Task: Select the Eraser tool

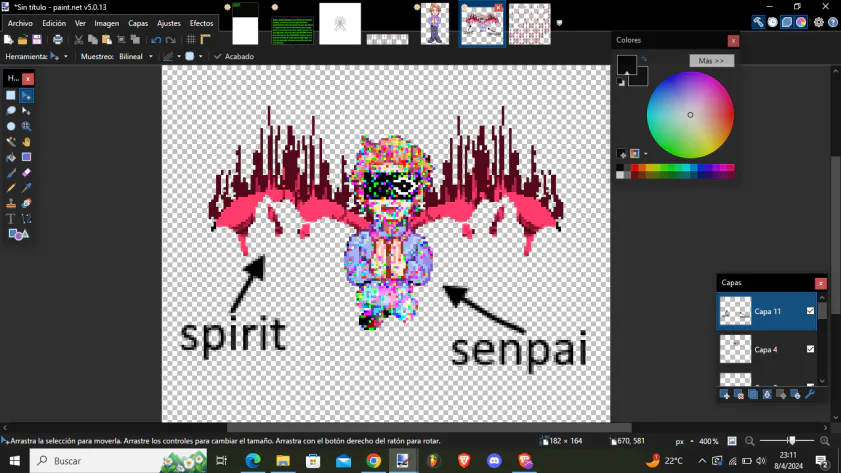Action: (26, 173)
